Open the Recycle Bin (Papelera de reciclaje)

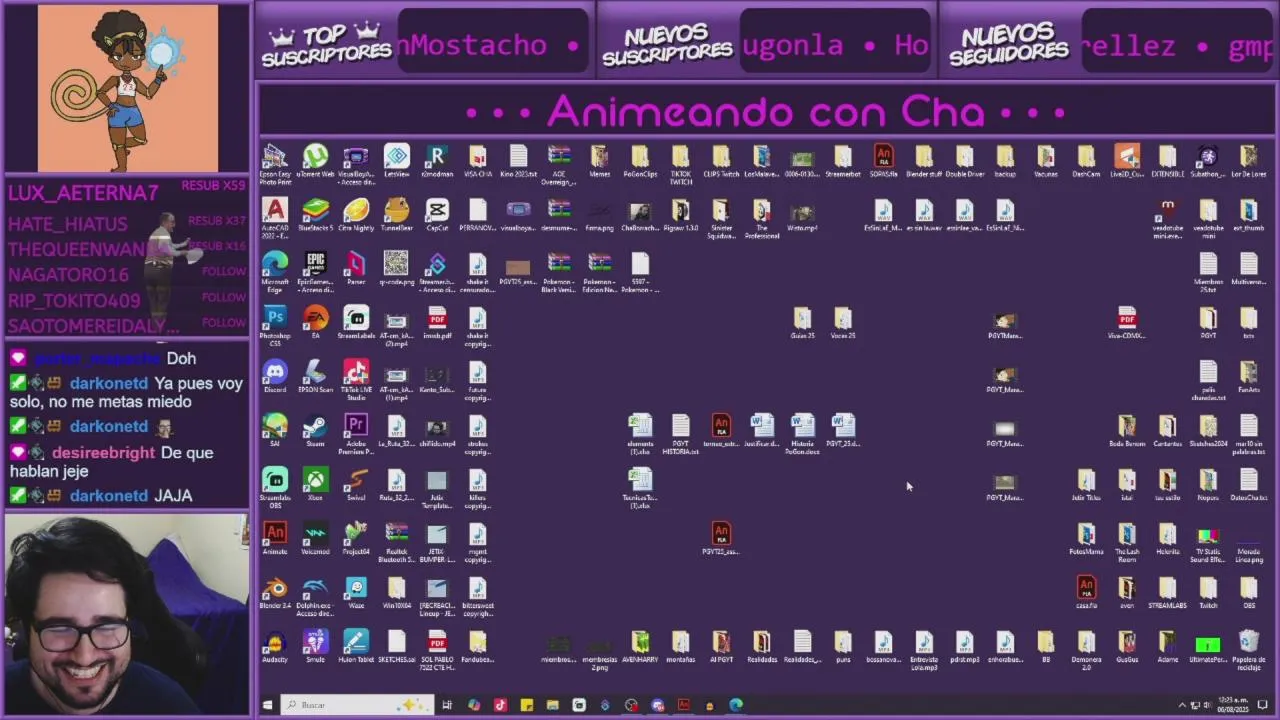1248,650
